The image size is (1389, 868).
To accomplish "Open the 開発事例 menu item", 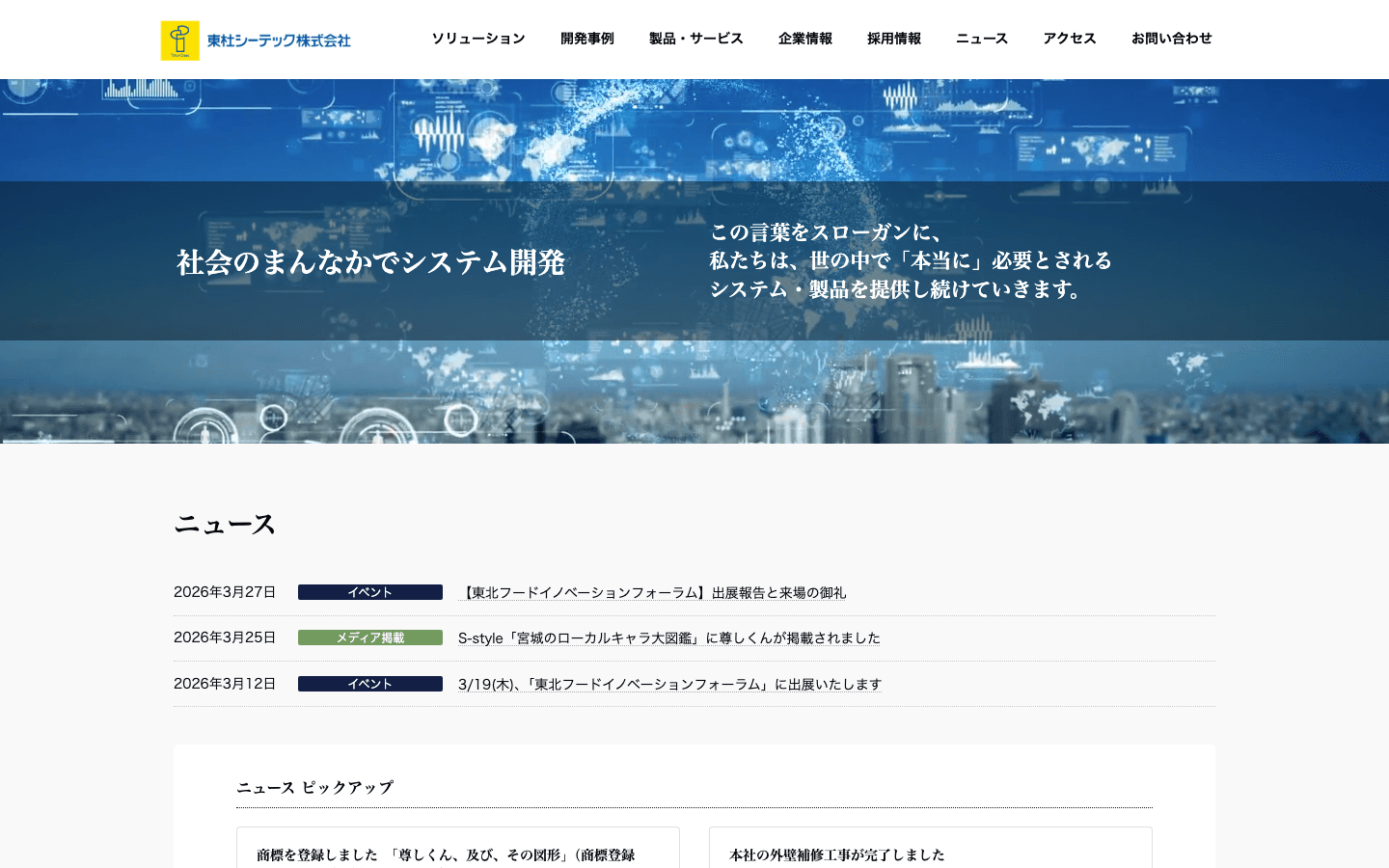I will tap(587, 39).
